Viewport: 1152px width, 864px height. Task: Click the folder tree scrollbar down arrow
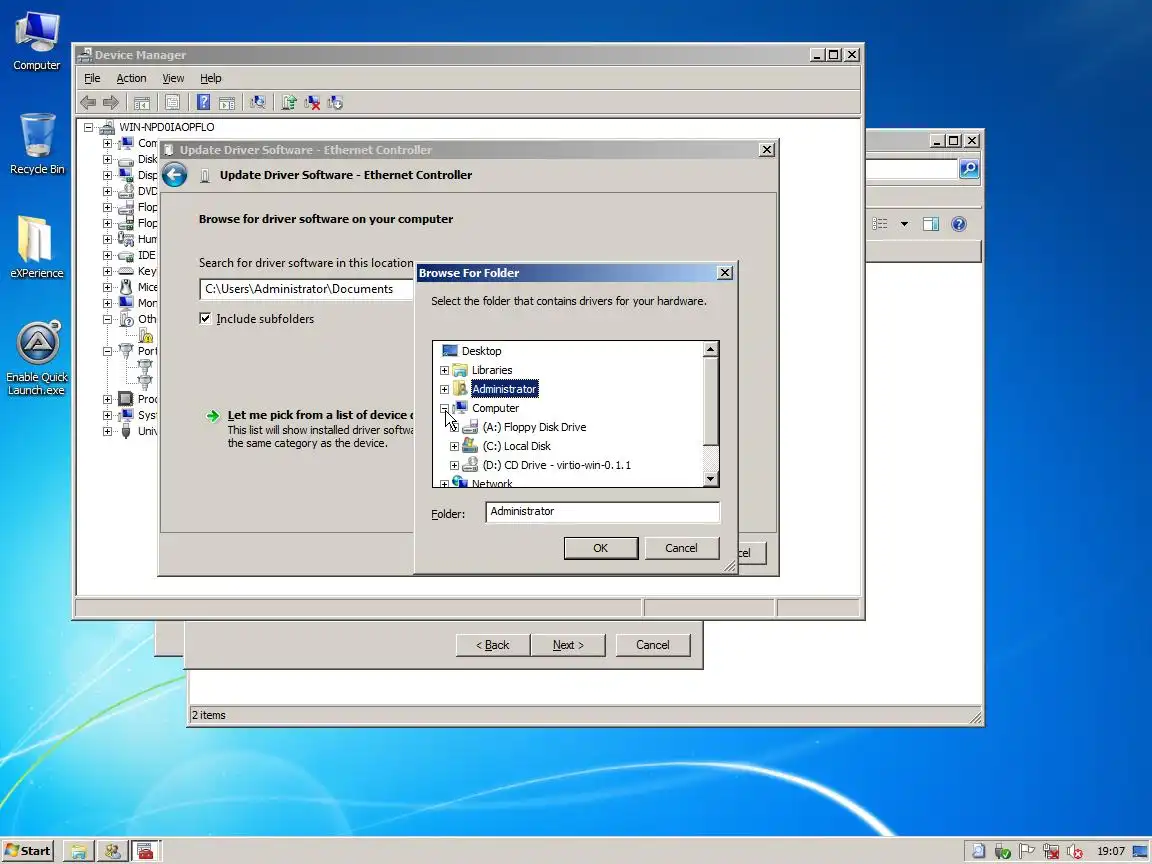pyautogui.click(x=710, y=479)
